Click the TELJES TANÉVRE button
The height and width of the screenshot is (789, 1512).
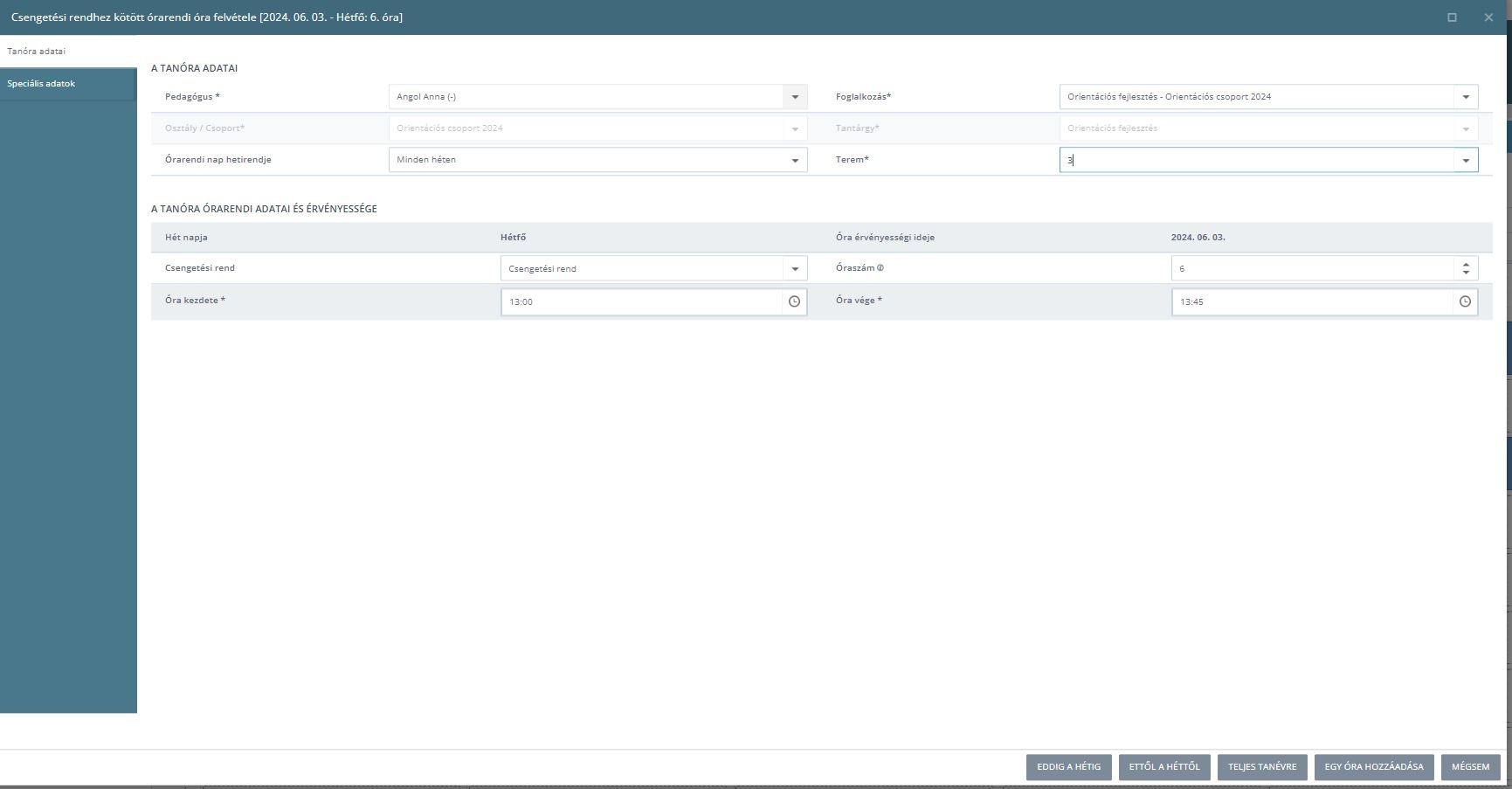click(x=1262, y=767)
